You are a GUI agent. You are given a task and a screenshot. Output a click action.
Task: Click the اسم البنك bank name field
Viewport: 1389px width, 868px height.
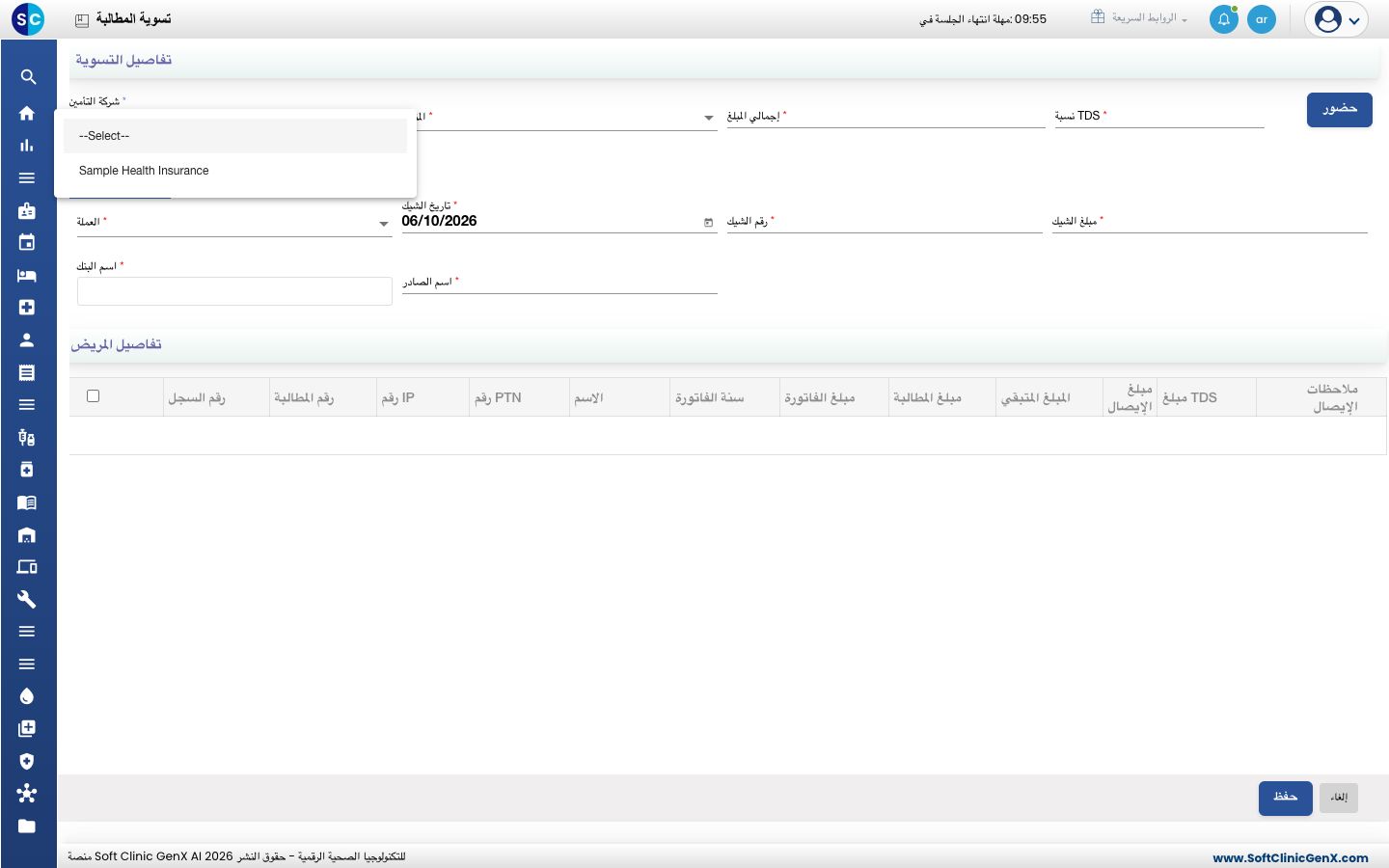pos(234,291)
